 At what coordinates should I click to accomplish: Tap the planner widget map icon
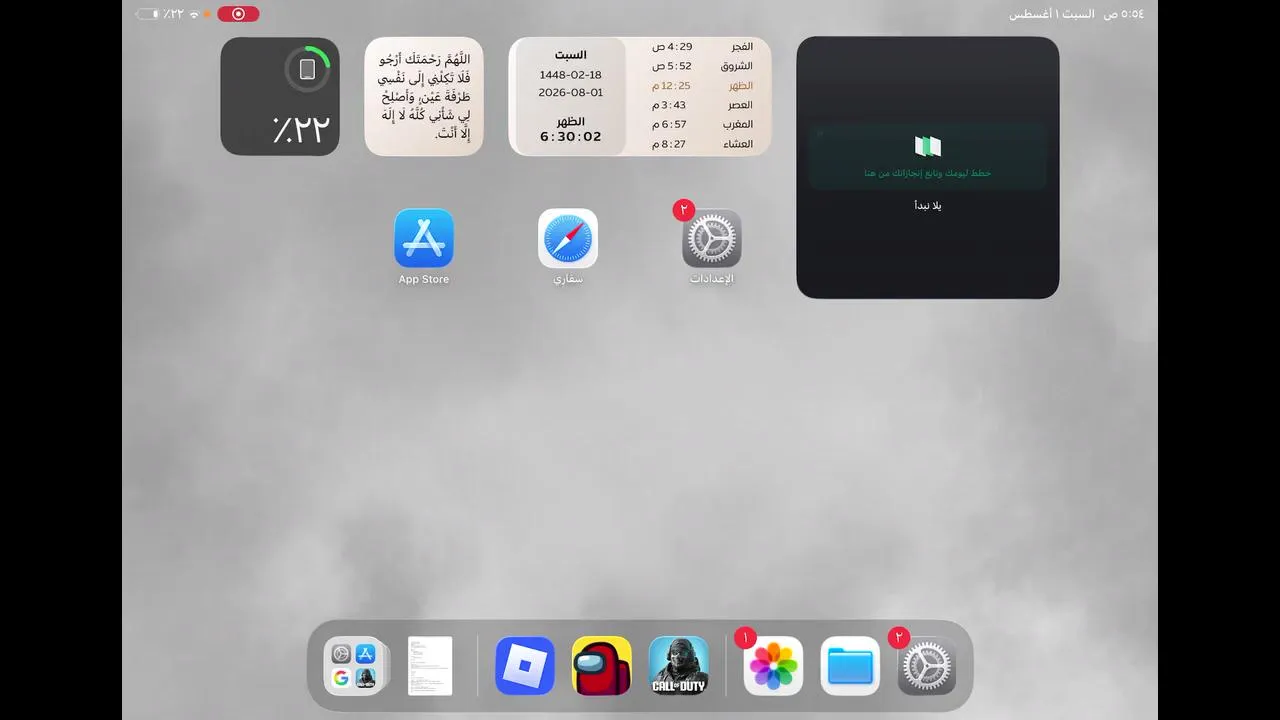tap(928, 147)
